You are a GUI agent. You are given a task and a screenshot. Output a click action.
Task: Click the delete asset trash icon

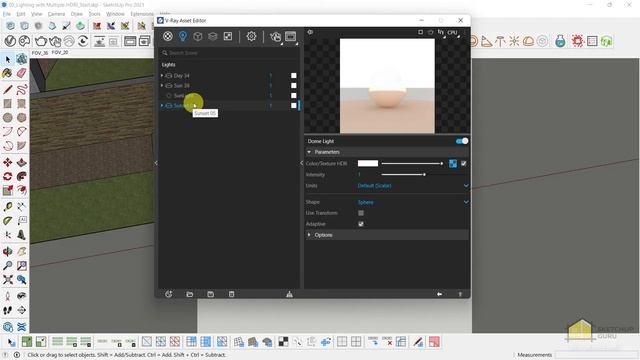coord(231,294)
